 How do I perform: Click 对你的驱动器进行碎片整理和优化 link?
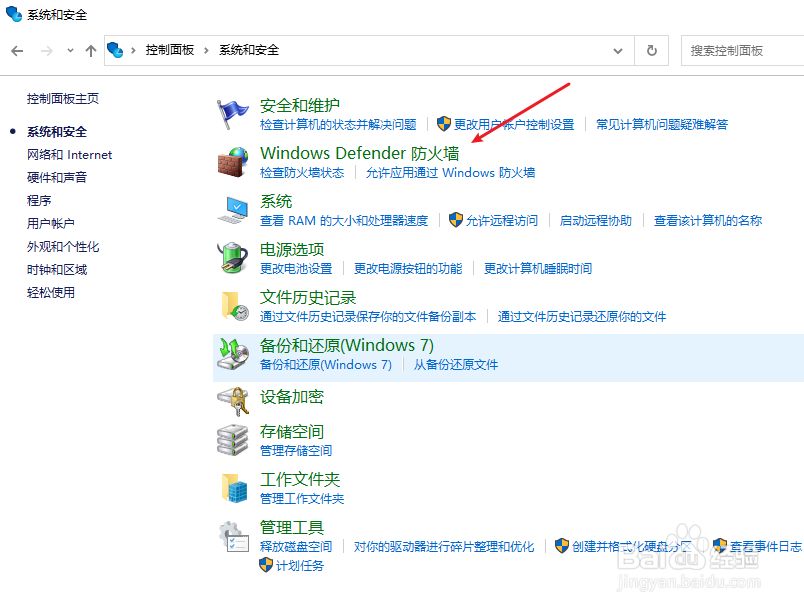click(444, 547)
